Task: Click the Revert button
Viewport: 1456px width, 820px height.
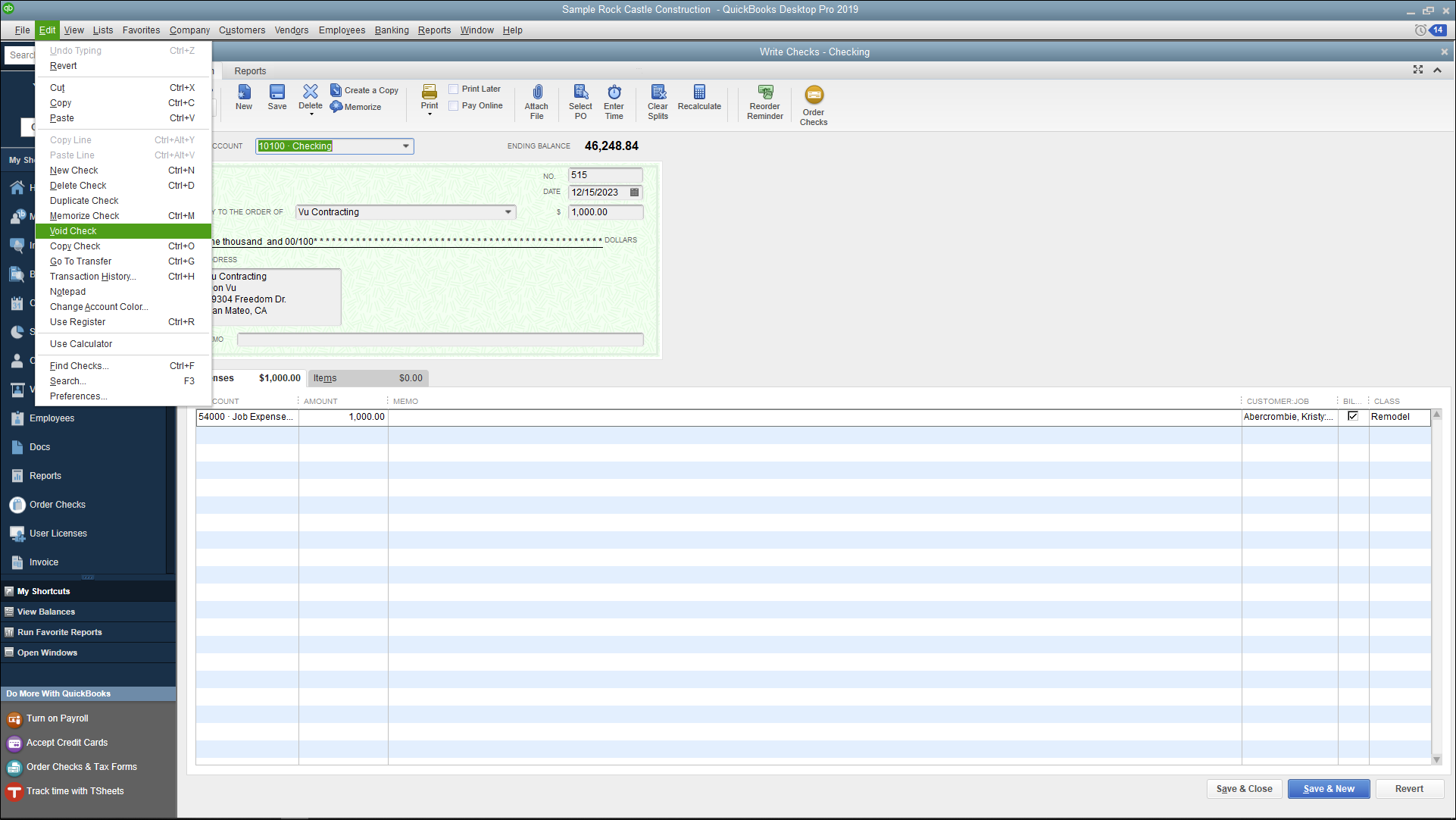Action: click(x=1409, y=789)
